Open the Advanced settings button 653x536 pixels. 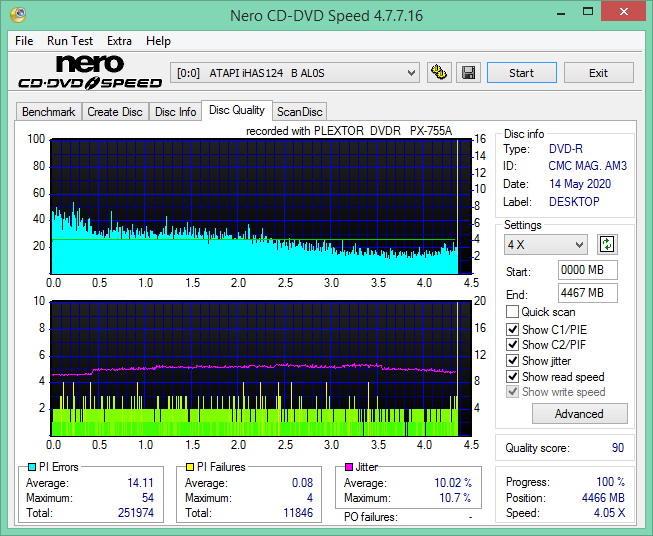coord(580,414)
